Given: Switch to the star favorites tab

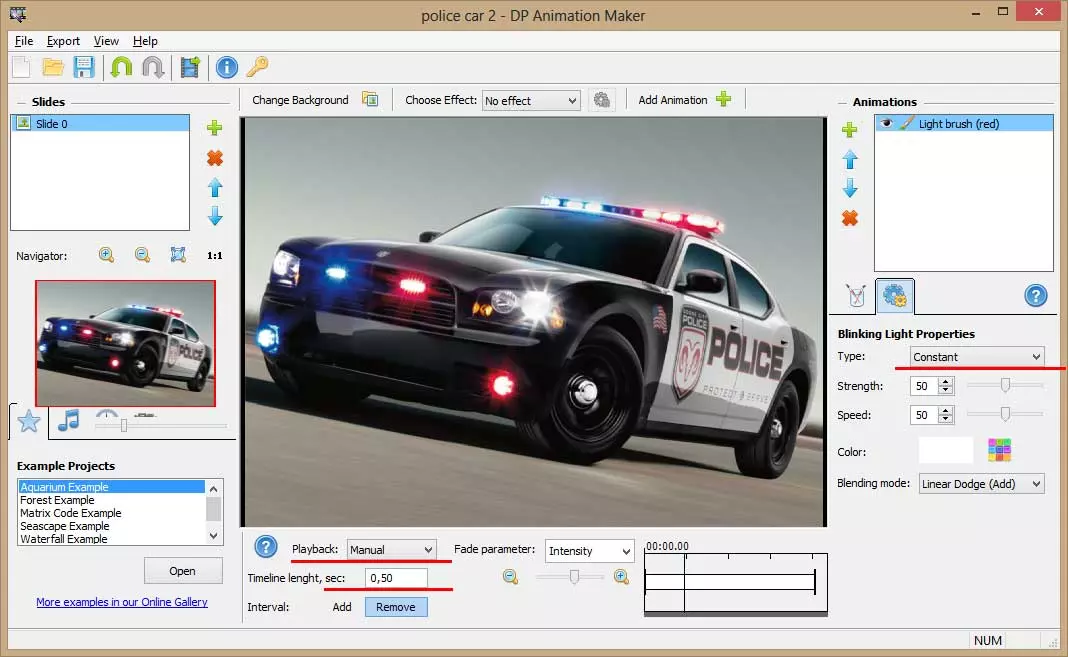Looking at the screenshot, I should point(29,421).
